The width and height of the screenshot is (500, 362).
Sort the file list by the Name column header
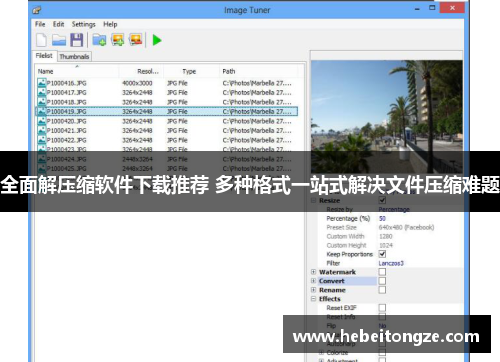tap(77, 71)
